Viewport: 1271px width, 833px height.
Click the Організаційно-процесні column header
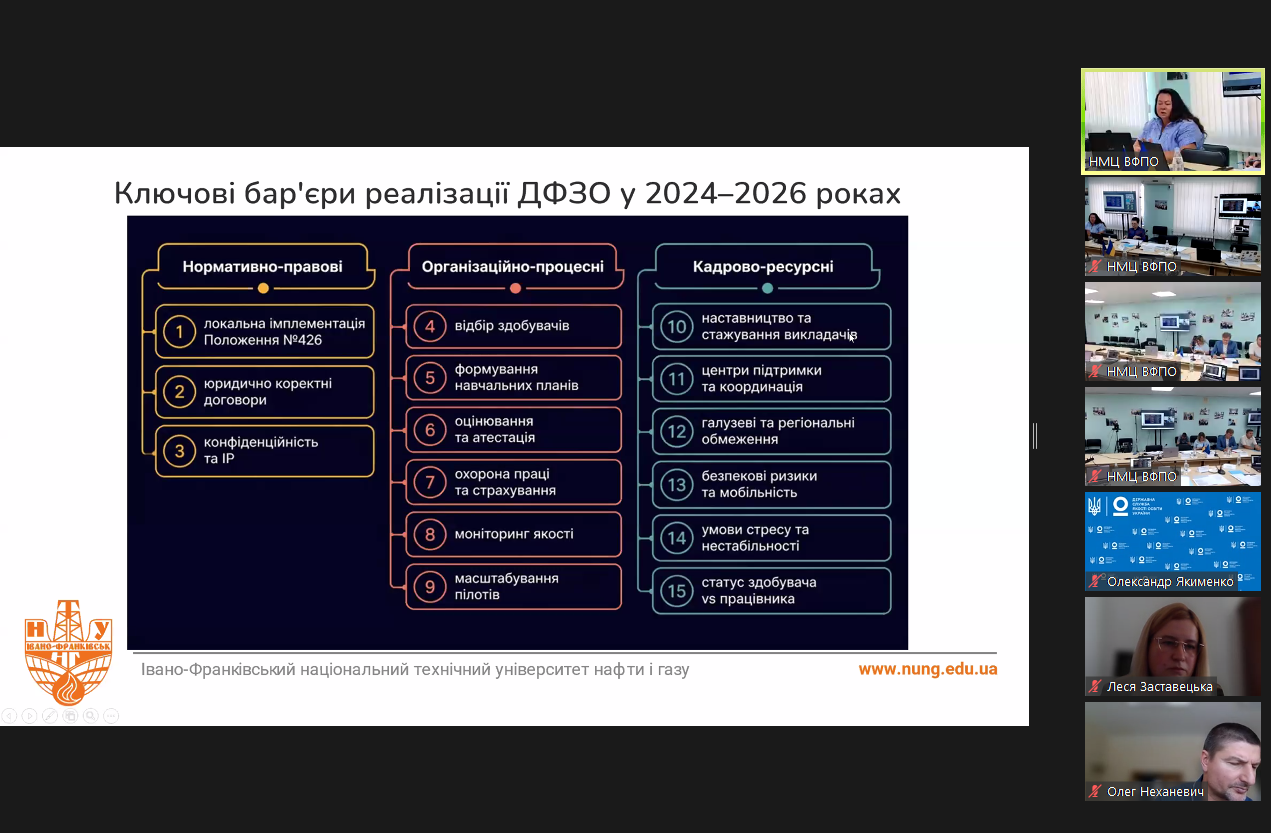[x=513, y=267]
